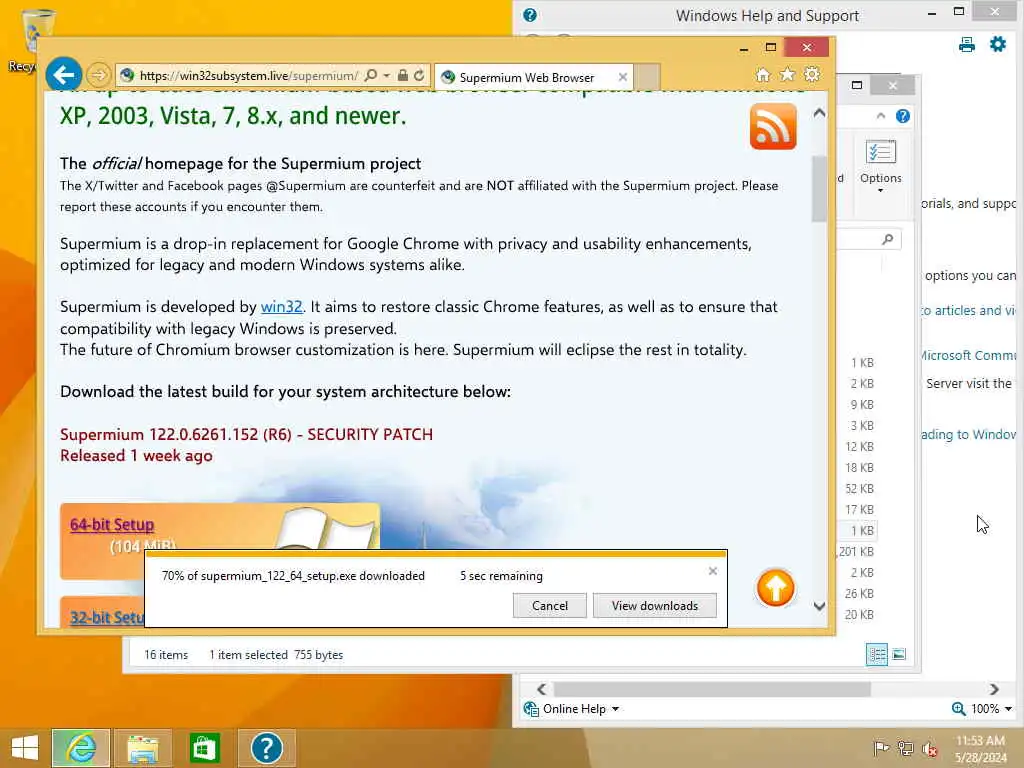Open File Explorer help question icon

903,116
